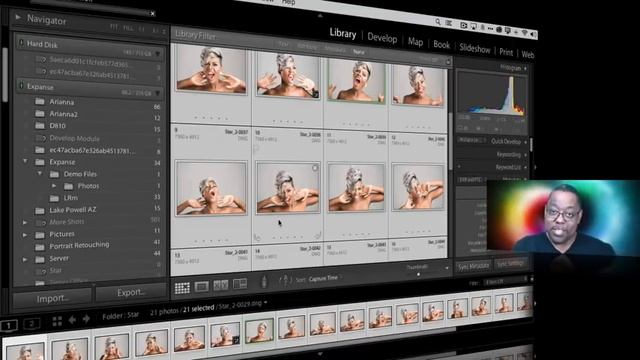
Task: Select the Painter spray can tool
Action: 264,282
